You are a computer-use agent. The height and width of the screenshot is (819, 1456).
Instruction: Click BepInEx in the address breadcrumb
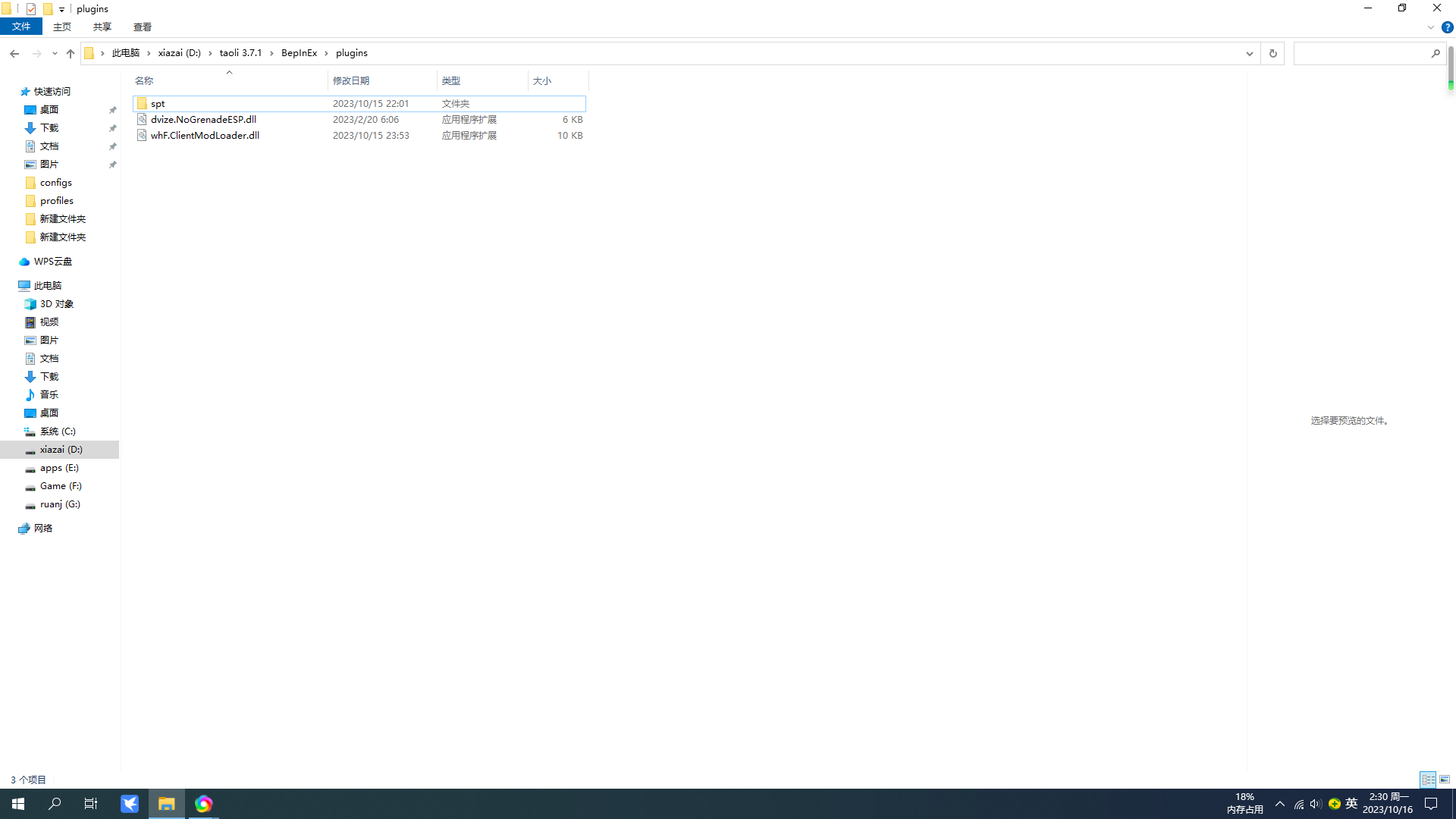coord(300,53)
